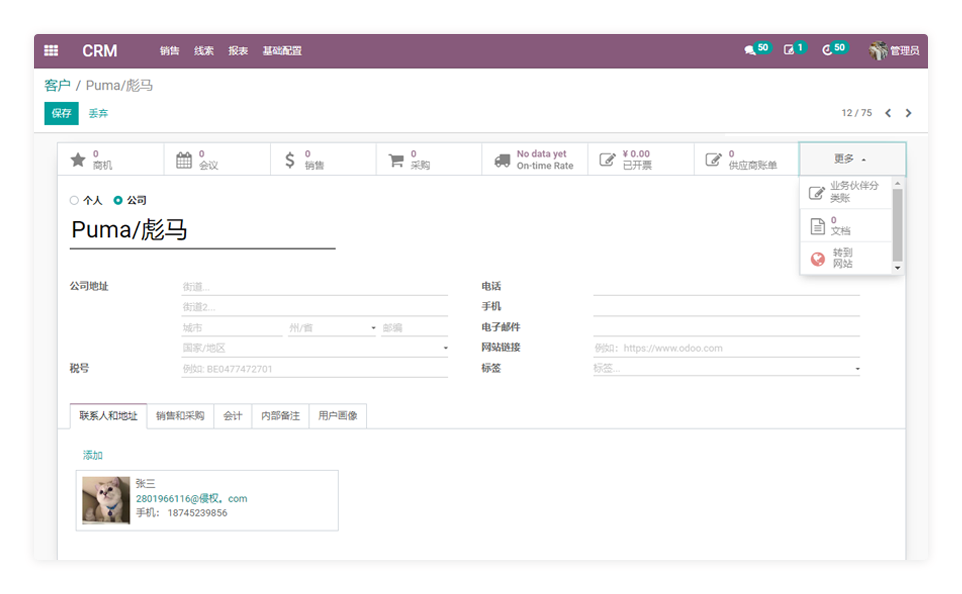Switch to the 销售和采购 tab
962x594 pixels.
coord(180,416)
